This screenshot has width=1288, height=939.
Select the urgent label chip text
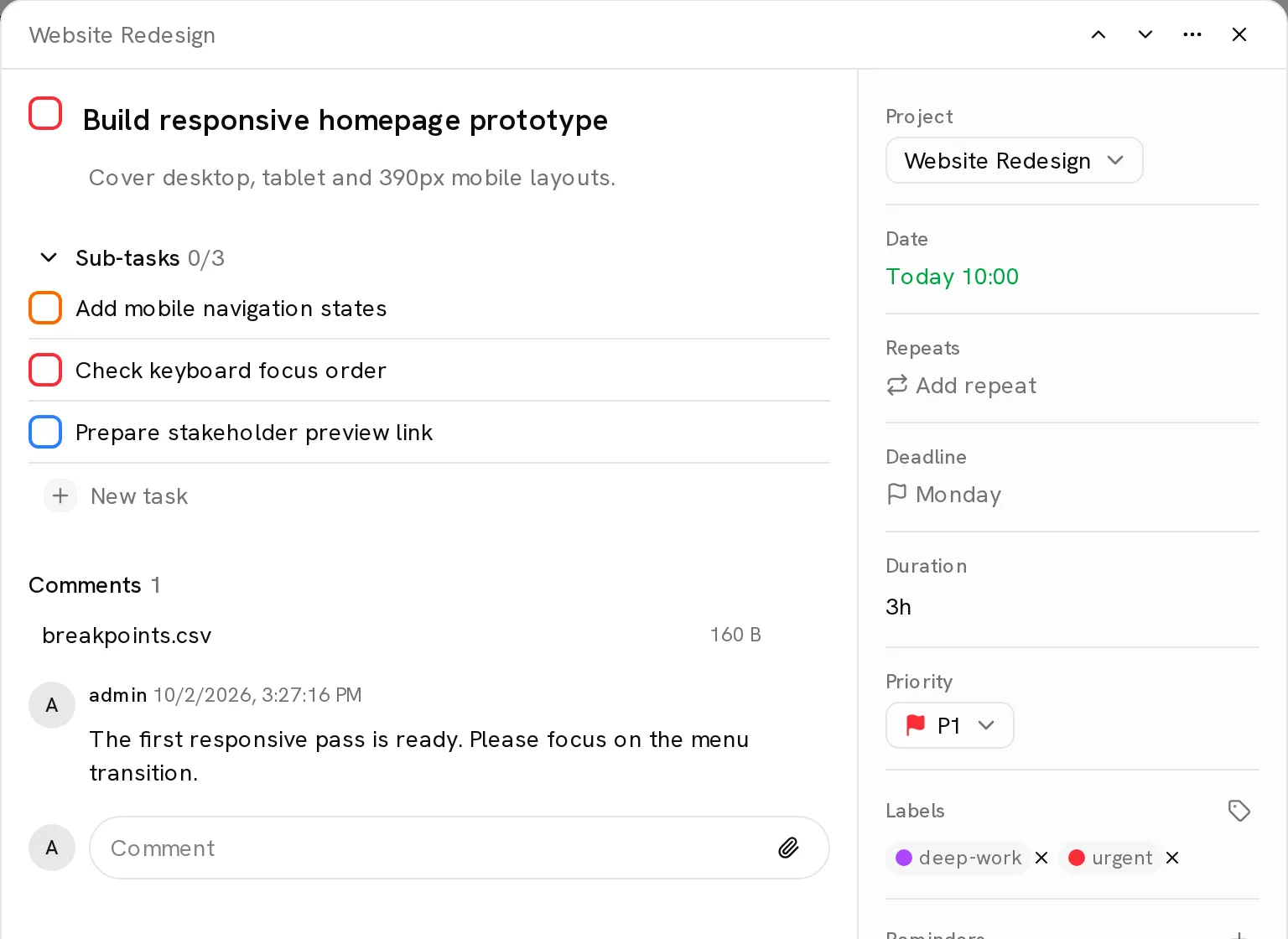(1122, 858)
